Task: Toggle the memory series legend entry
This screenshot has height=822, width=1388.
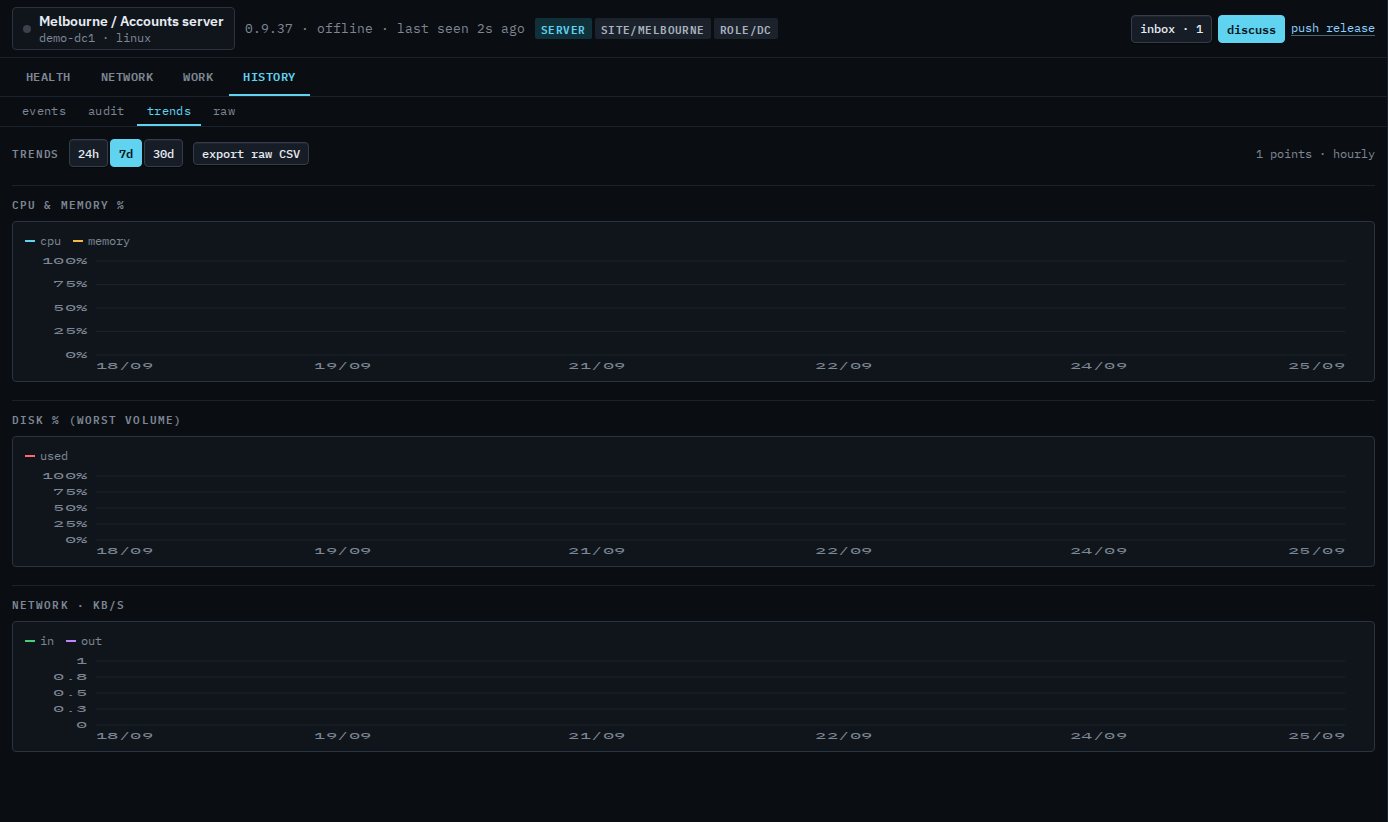Action: click(101, 241)
